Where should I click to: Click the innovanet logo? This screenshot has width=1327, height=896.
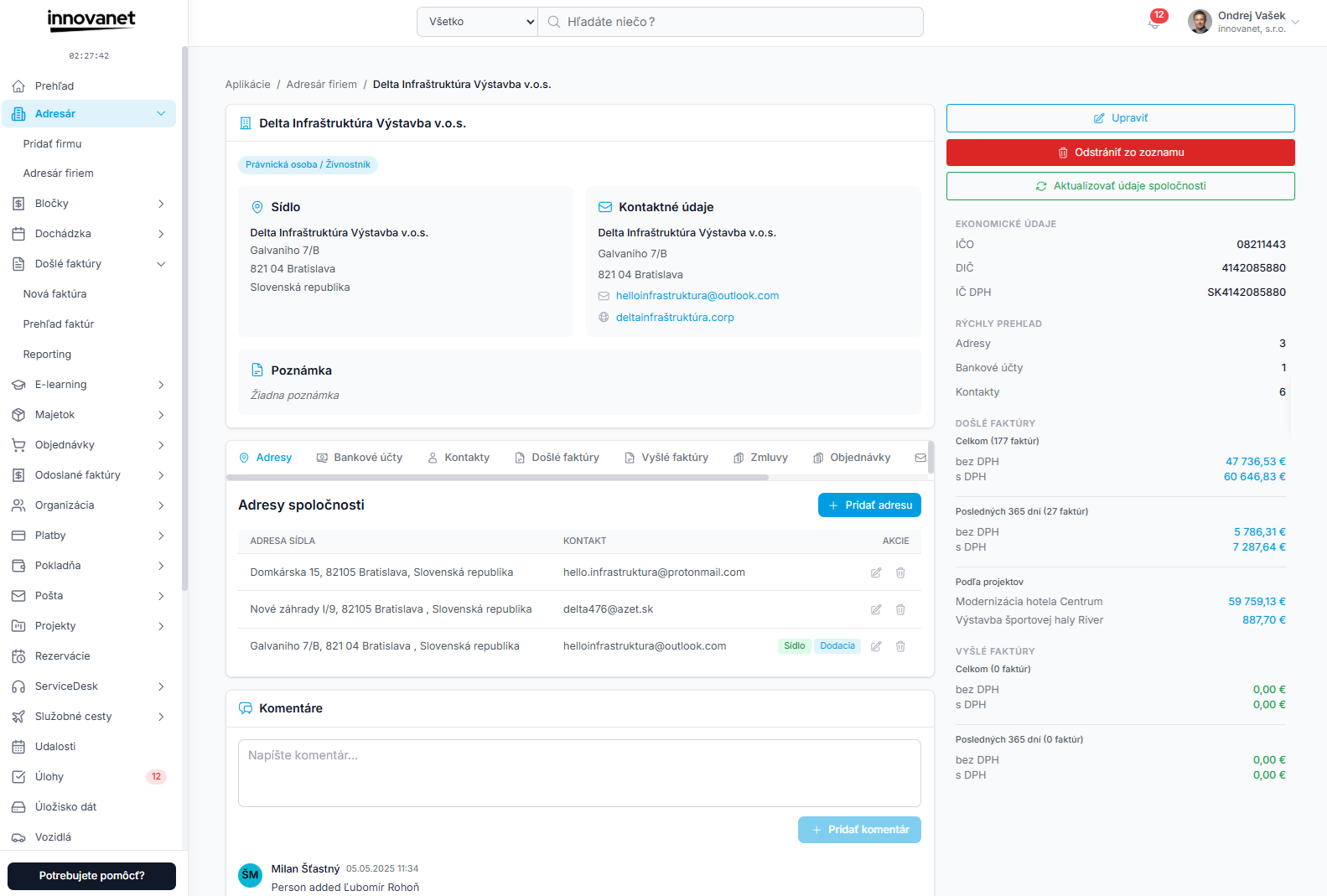coord(91,21)
